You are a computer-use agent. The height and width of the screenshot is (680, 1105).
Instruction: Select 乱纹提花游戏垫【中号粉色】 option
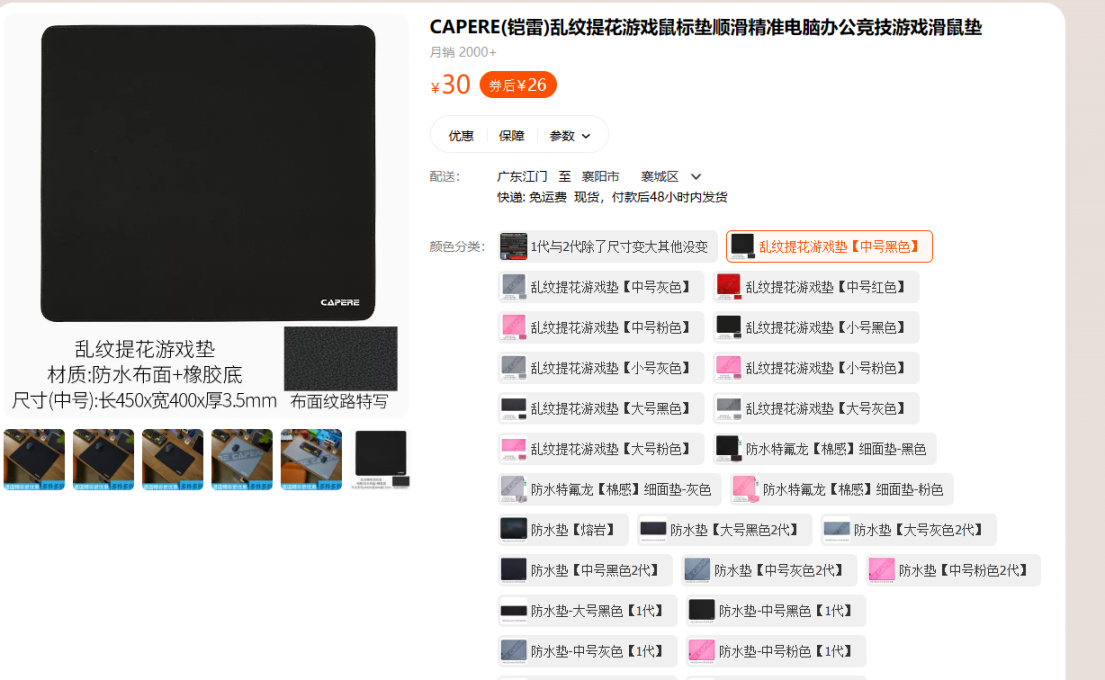click(600, 328)
